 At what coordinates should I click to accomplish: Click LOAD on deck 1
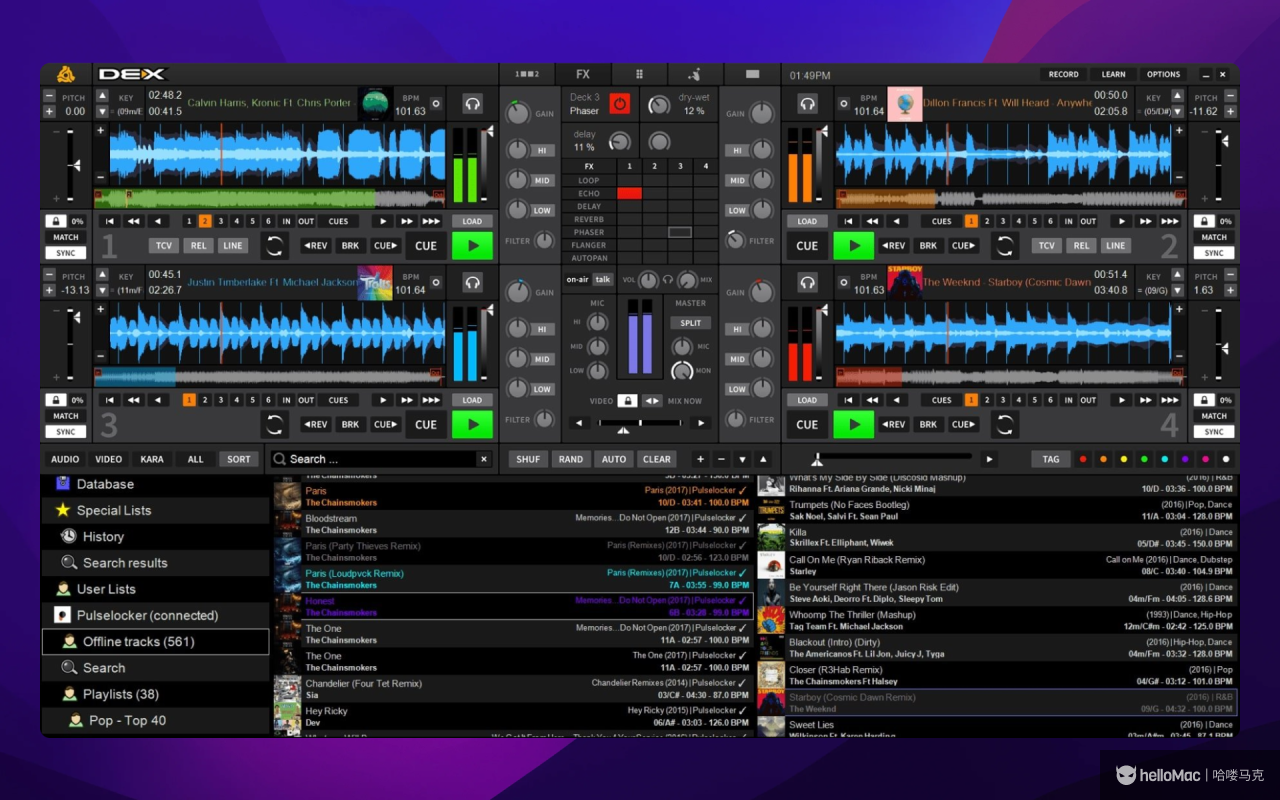[472, 221]
